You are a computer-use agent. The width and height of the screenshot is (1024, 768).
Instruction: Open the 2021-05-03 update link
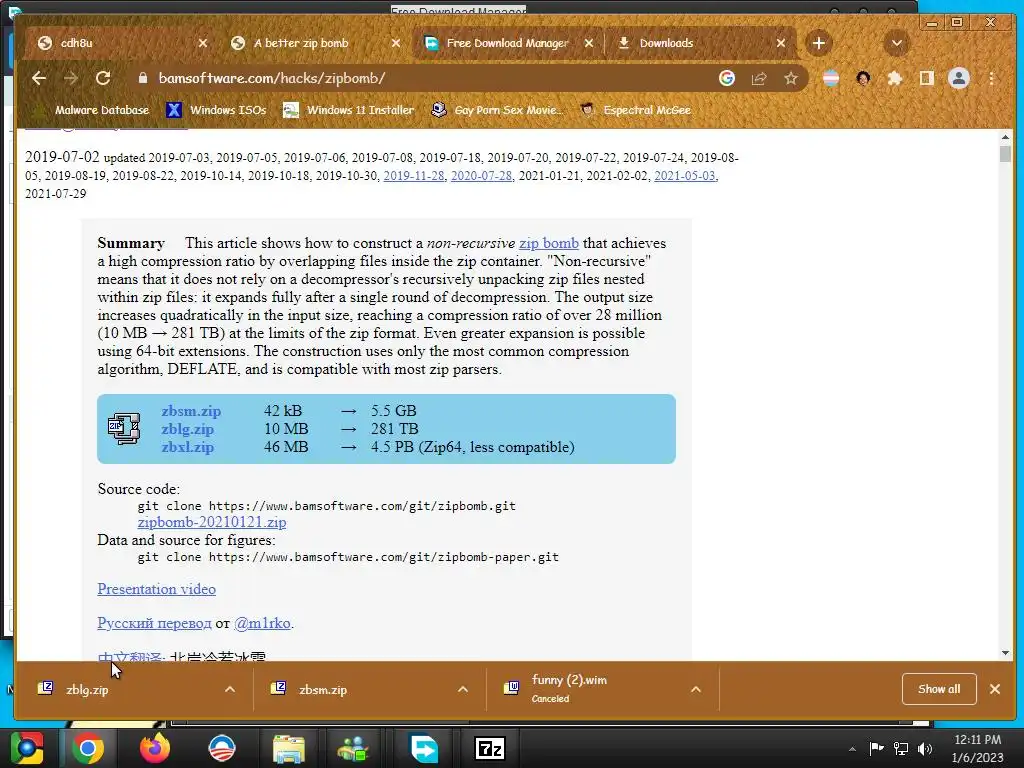tap(684, 176)
